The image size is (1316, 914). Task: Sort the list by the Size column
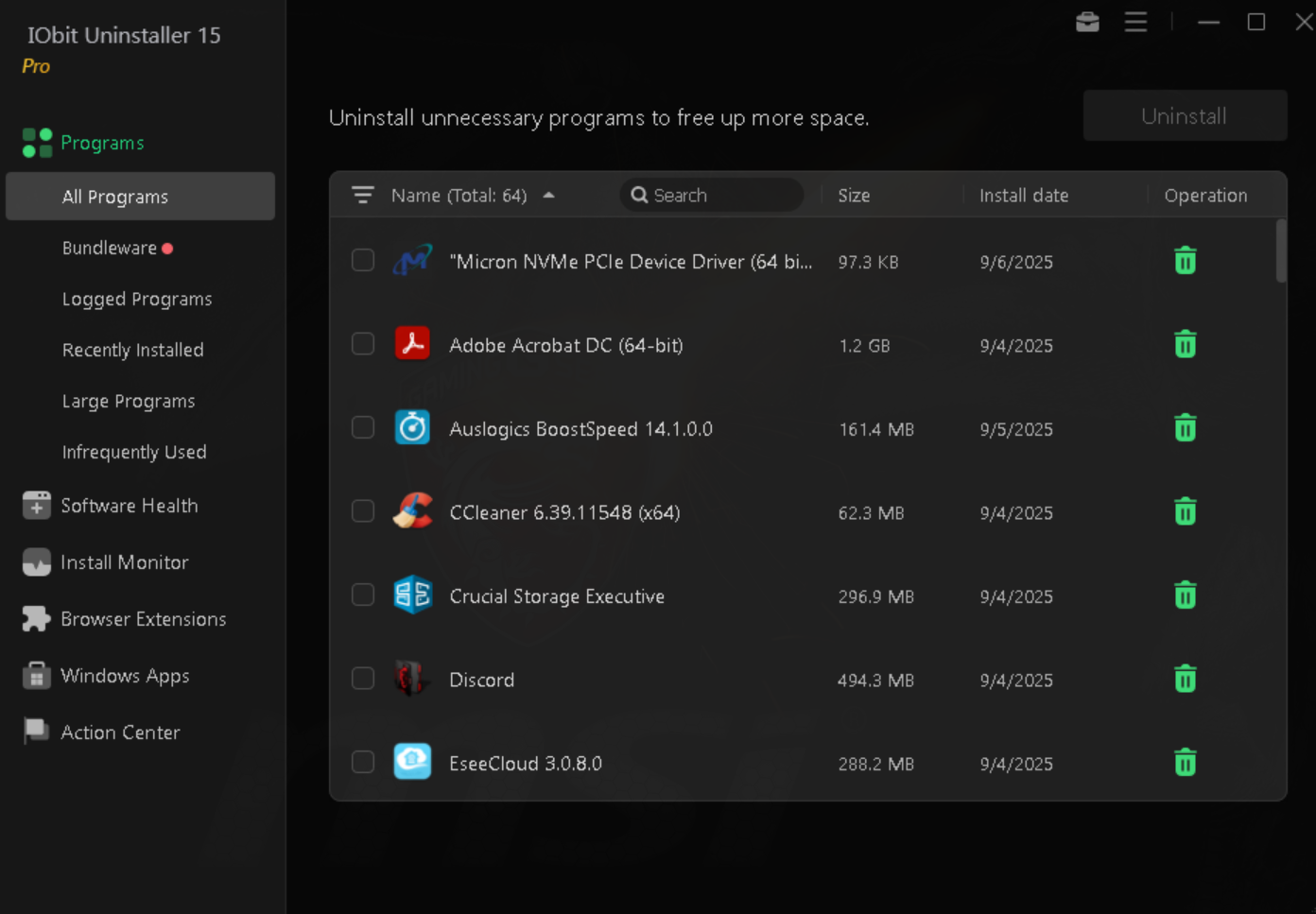pos(854,196)
